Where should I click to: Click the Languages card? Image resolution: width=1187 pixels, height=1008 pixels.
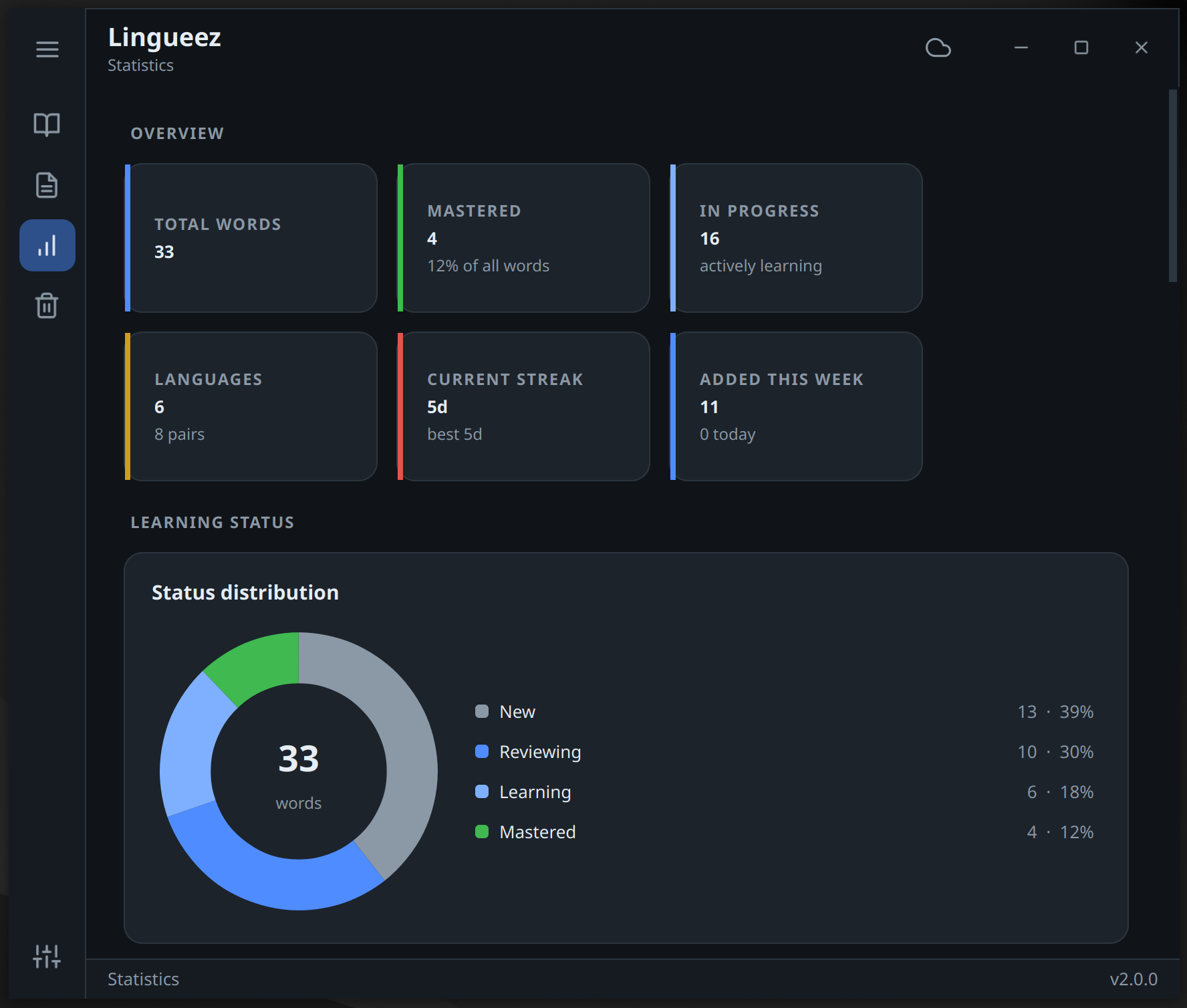coord(251,406)
